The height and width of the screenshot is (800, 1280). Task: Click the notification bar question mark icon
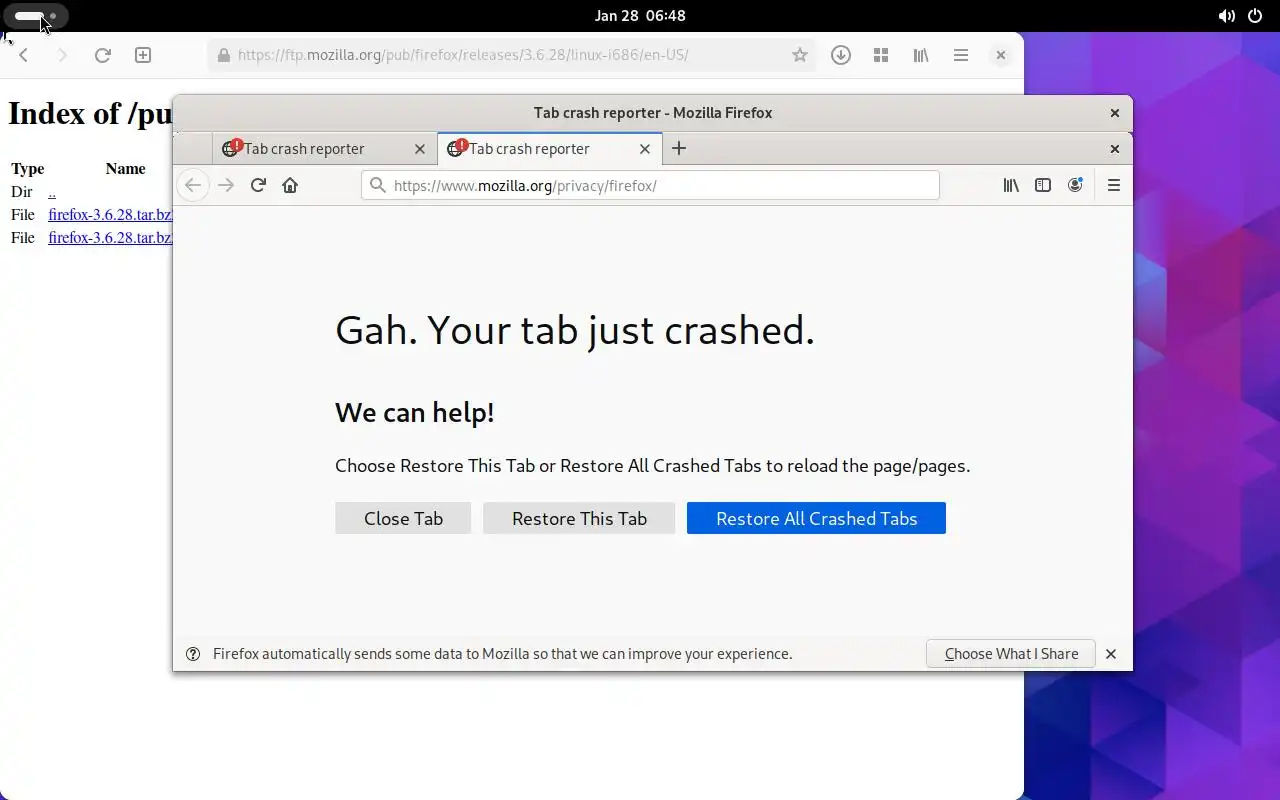point(193,654)
